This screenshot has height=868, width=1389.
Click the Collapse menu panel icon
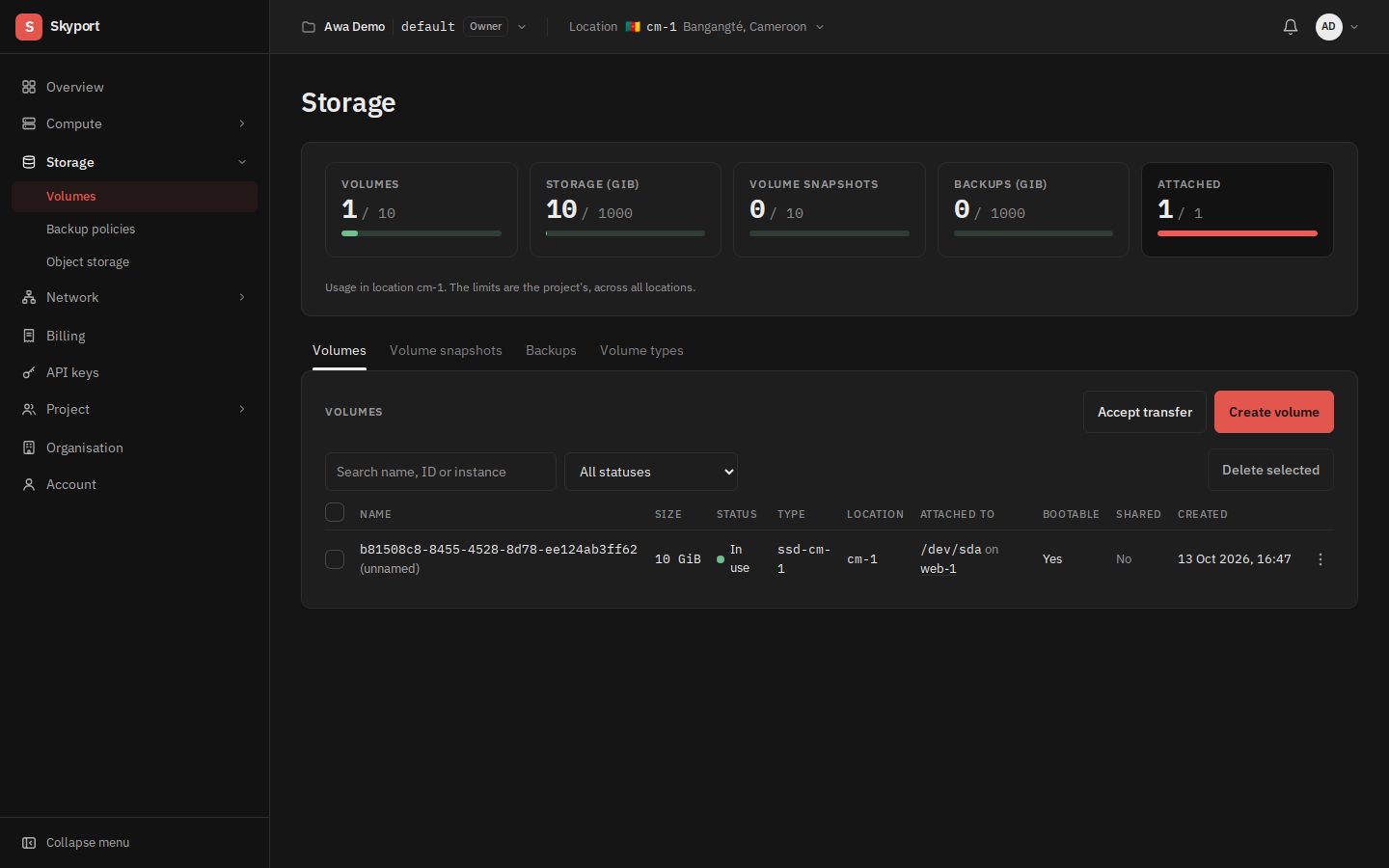pyautogui.click(x=29, y=843)
